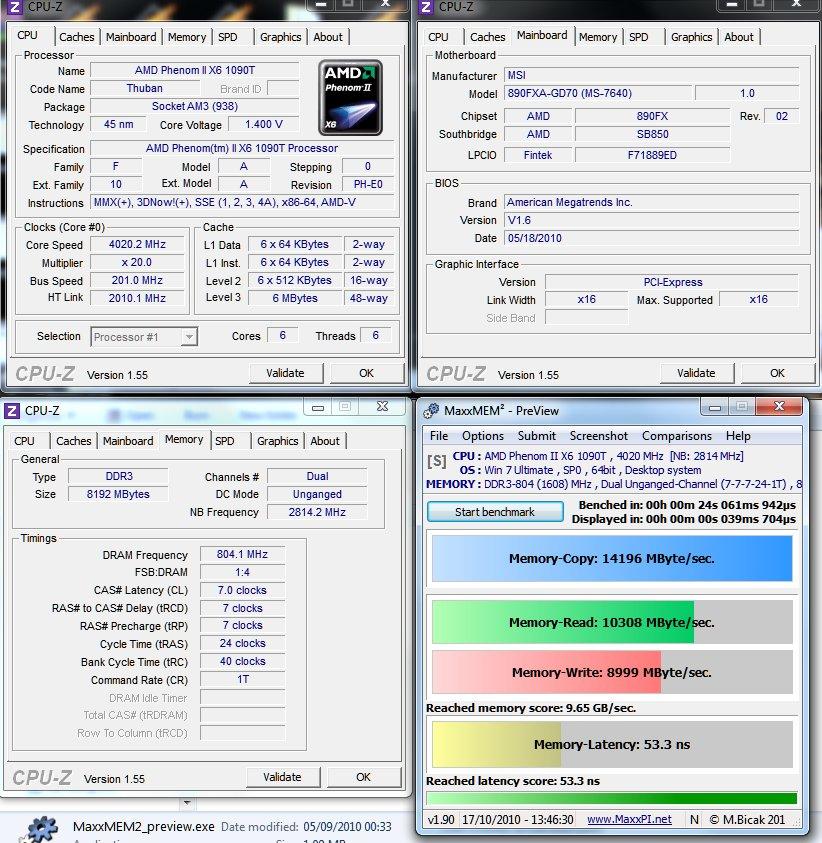Open Caches tab in the Memory window

pyautogui.click(x=73, y=441)
